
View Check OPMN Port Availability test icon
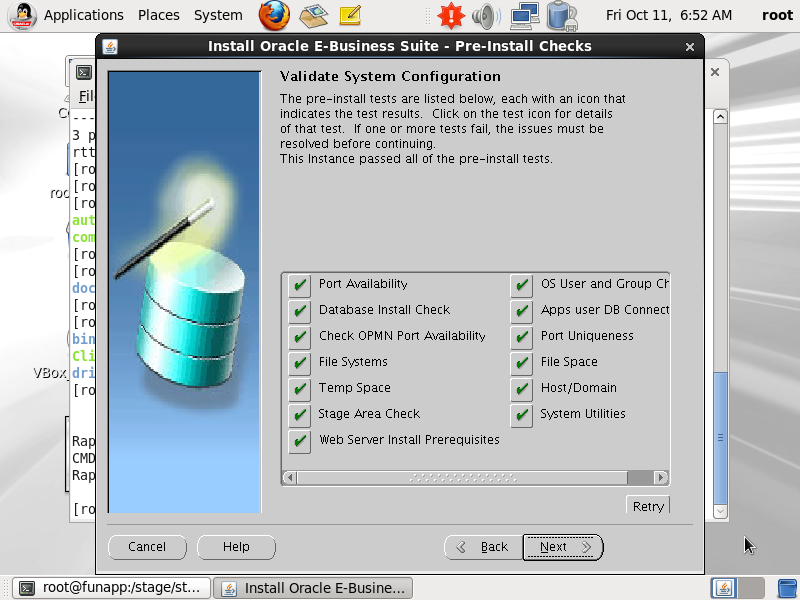pos(299,337)
